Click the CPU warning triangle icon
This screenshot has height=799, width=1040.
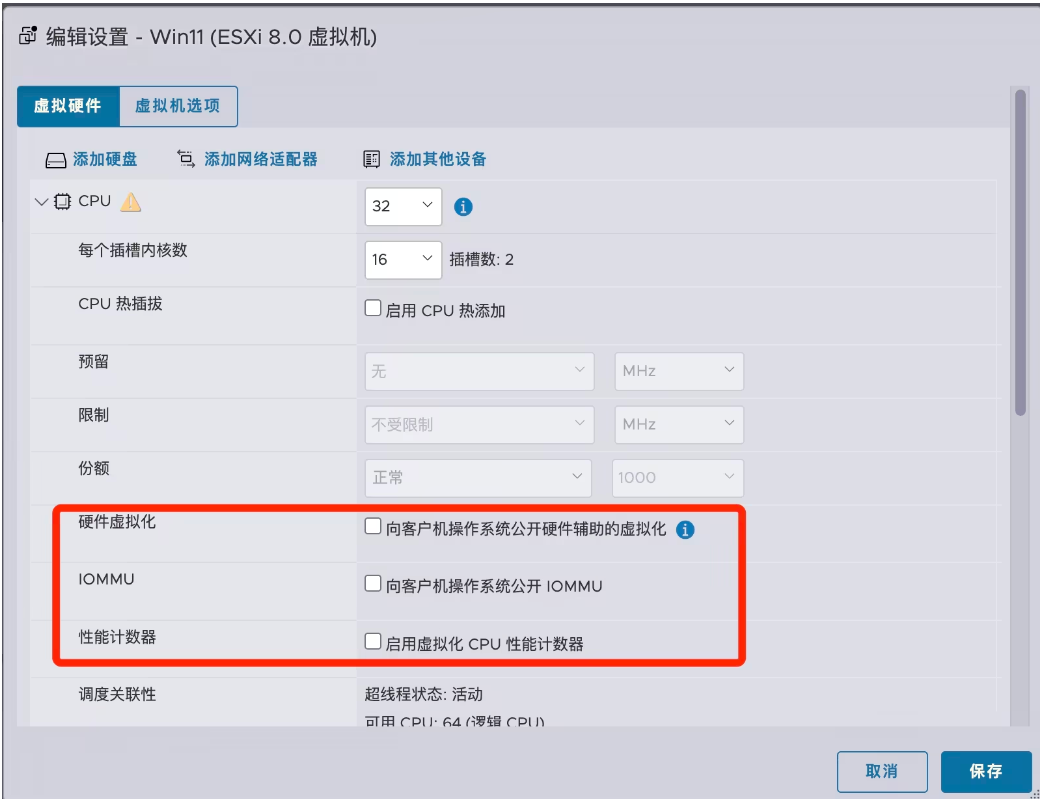[131, 202]
